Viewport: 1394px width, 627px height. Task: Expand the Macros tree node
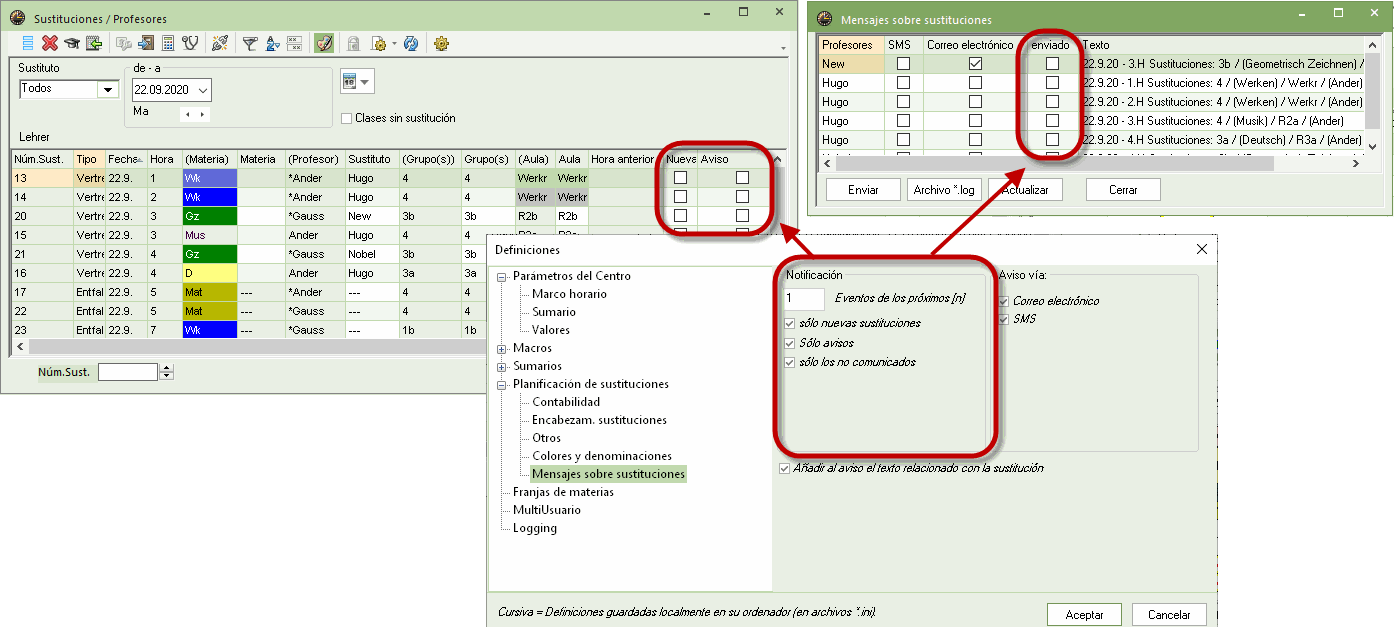(x=501, y=348)
